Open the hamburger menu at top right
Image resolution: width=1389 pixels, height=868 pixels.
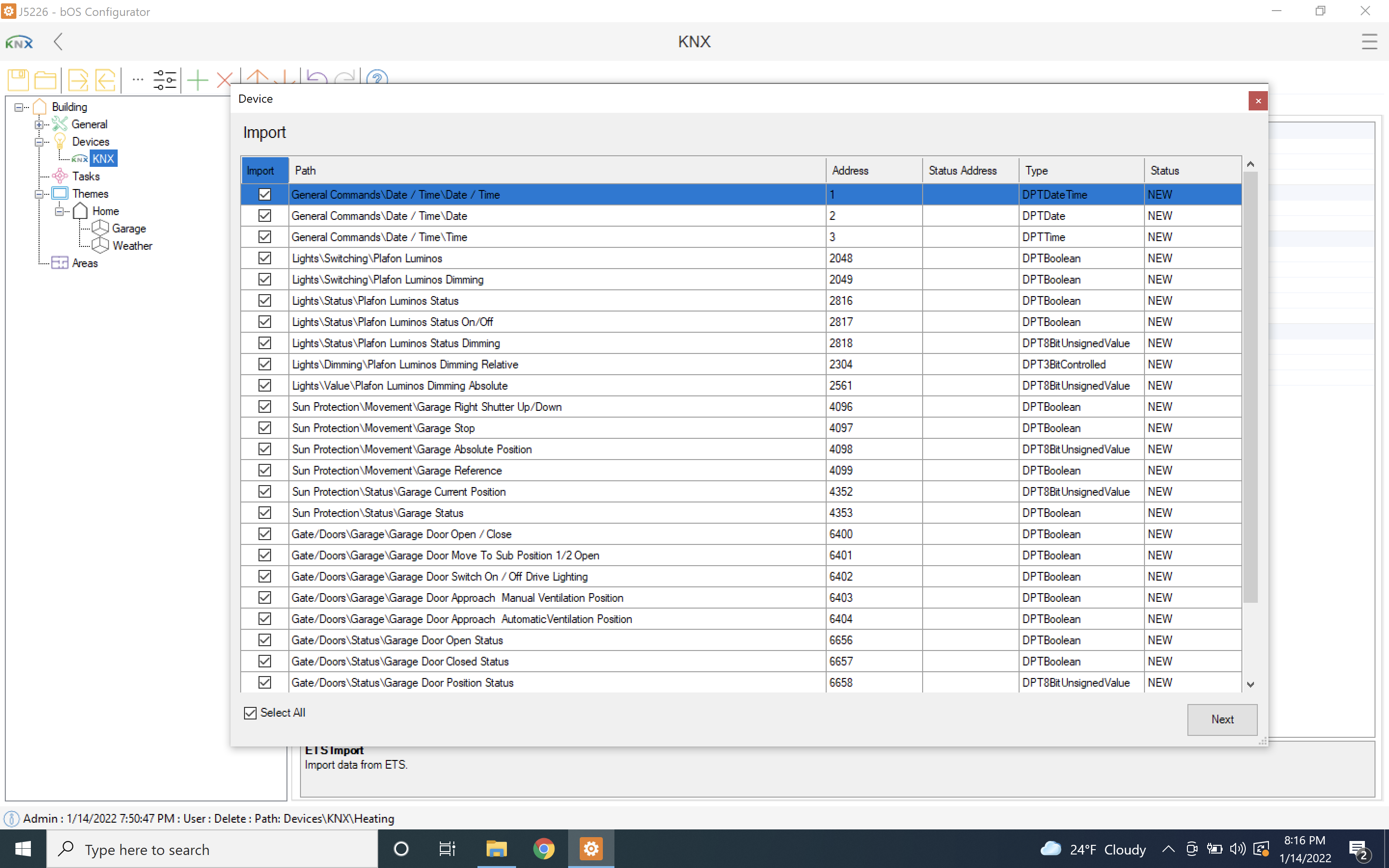[x=1369, y=42]
